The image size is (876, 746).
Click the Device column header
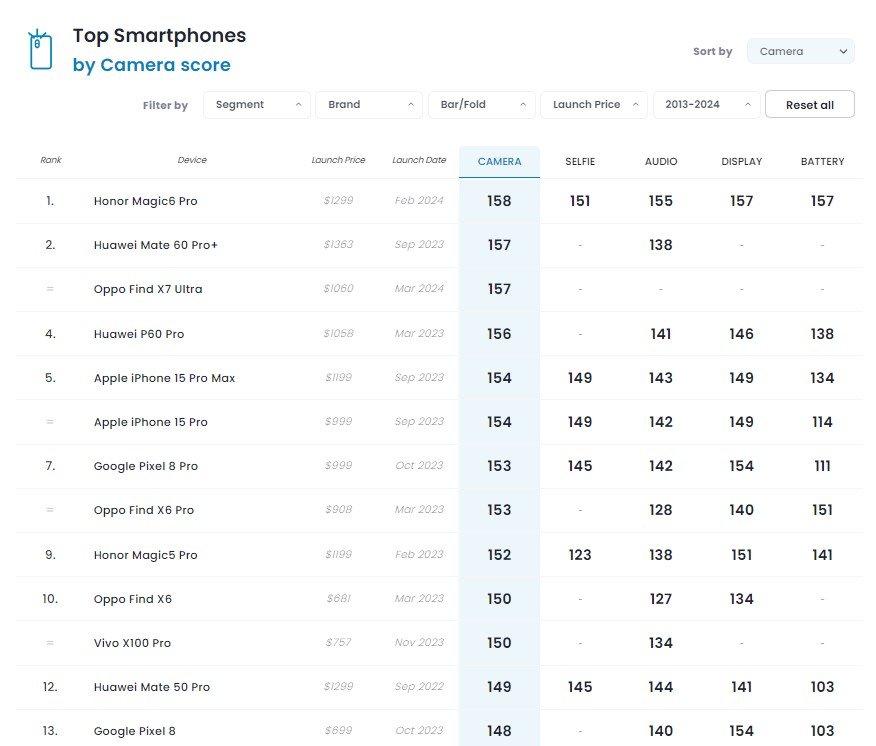point(192,160)
